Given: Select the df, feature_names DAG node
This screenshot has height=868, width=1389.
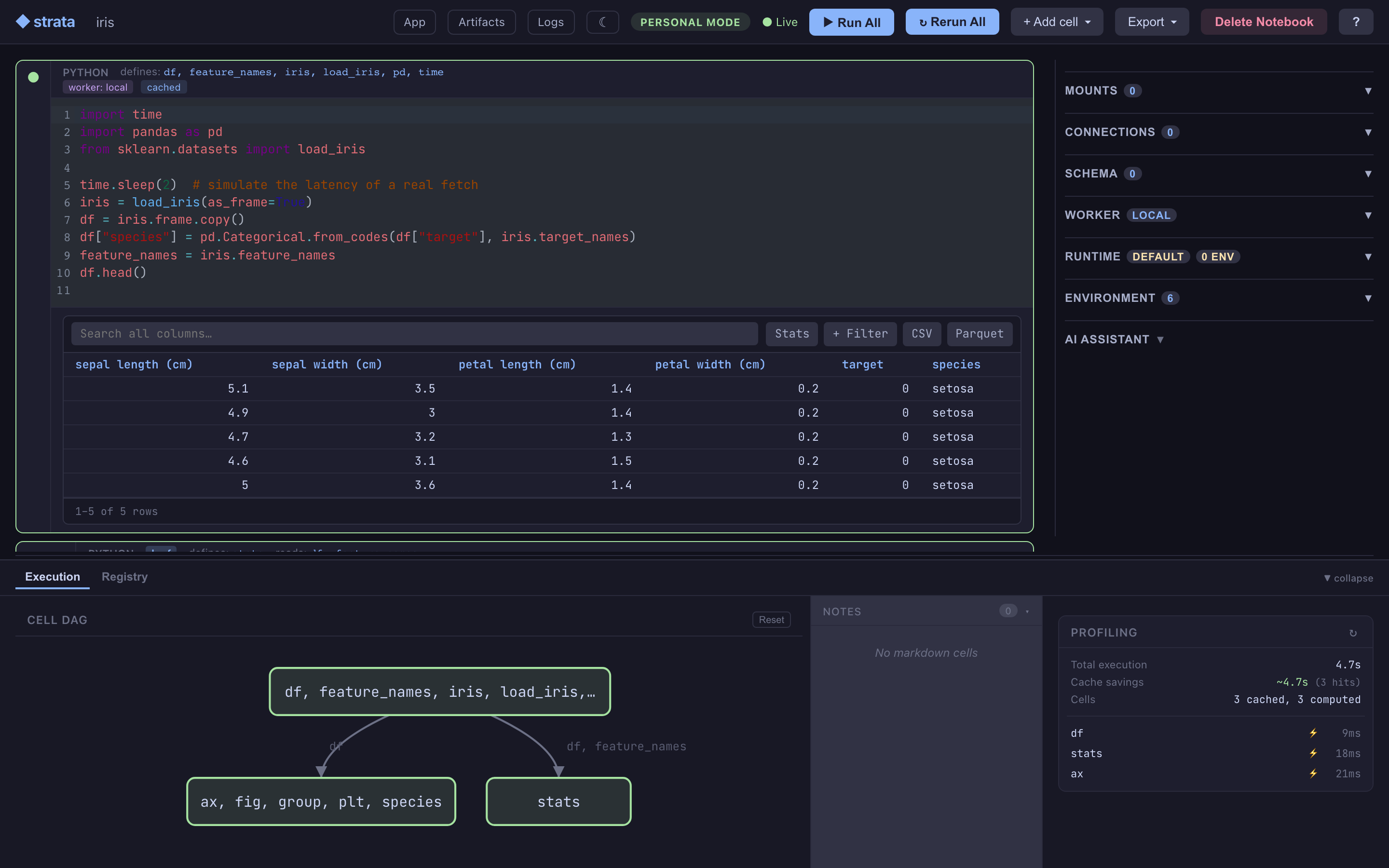Looking at the screenshot, I should [x=440, y=692].
